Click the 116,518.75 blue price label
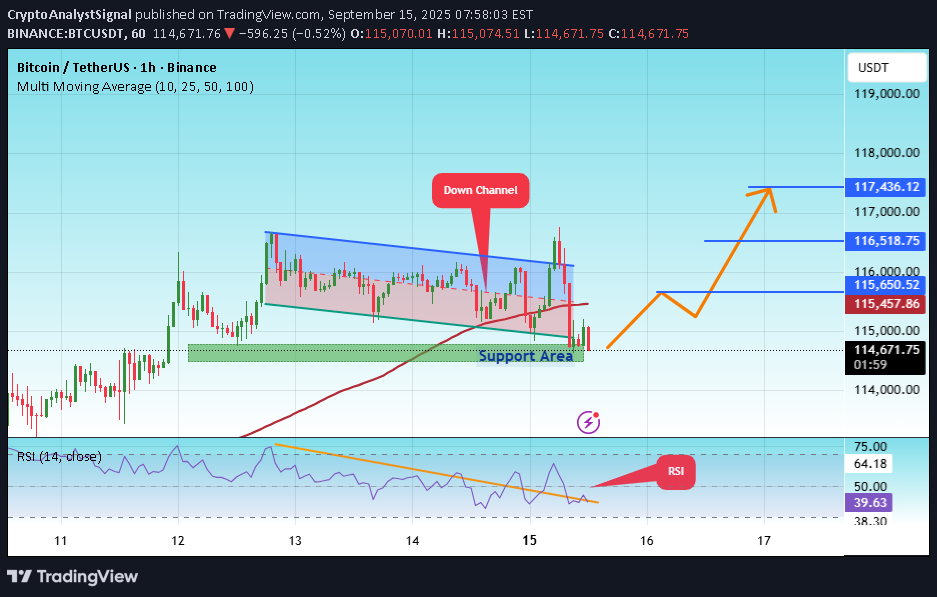Image resolution: width=937 pixels, height=597 pixels. point(886,241)
